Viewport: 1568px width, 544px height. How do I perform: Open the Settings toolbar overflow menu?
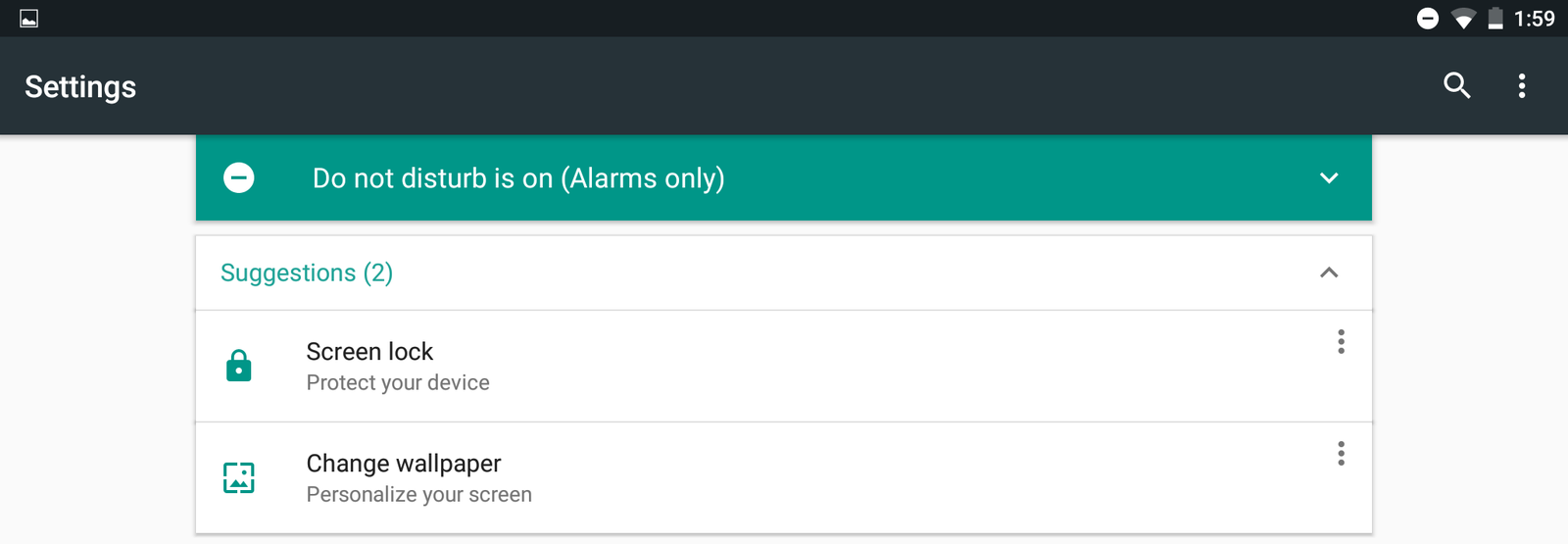click(1522, 86)
